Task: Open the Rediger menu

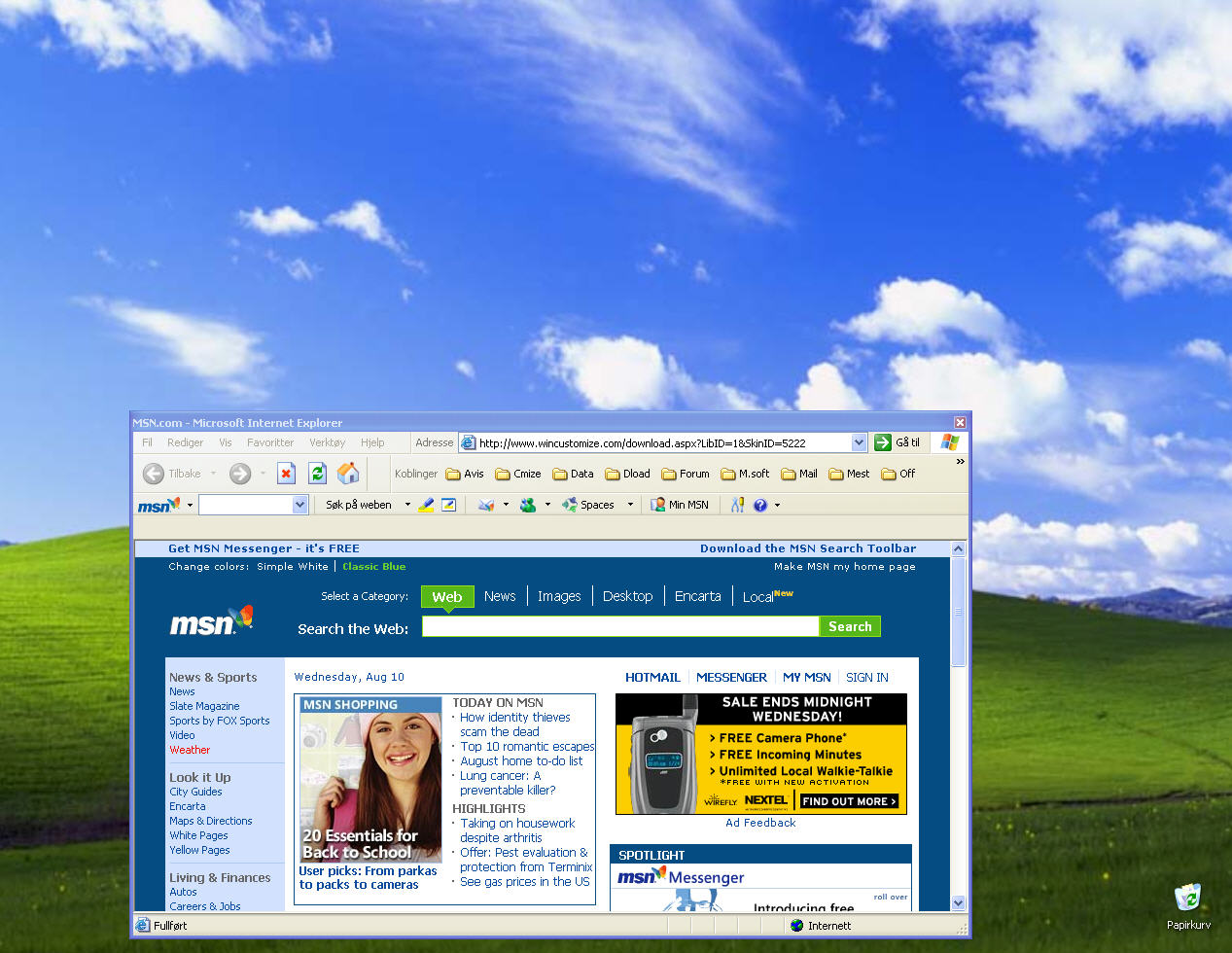Action: [x=186, y=442]
